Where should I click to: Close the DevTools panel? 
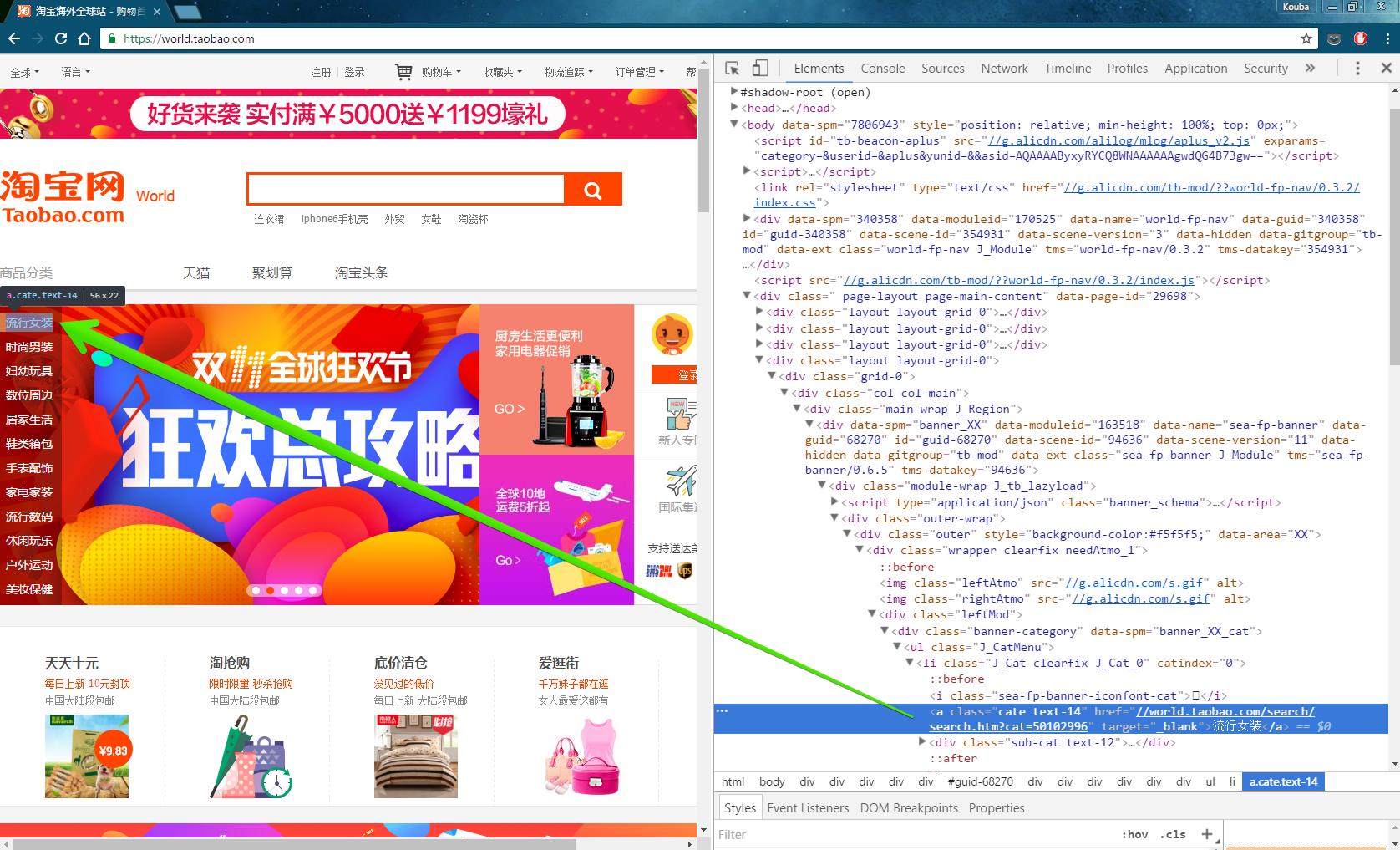1387,69
